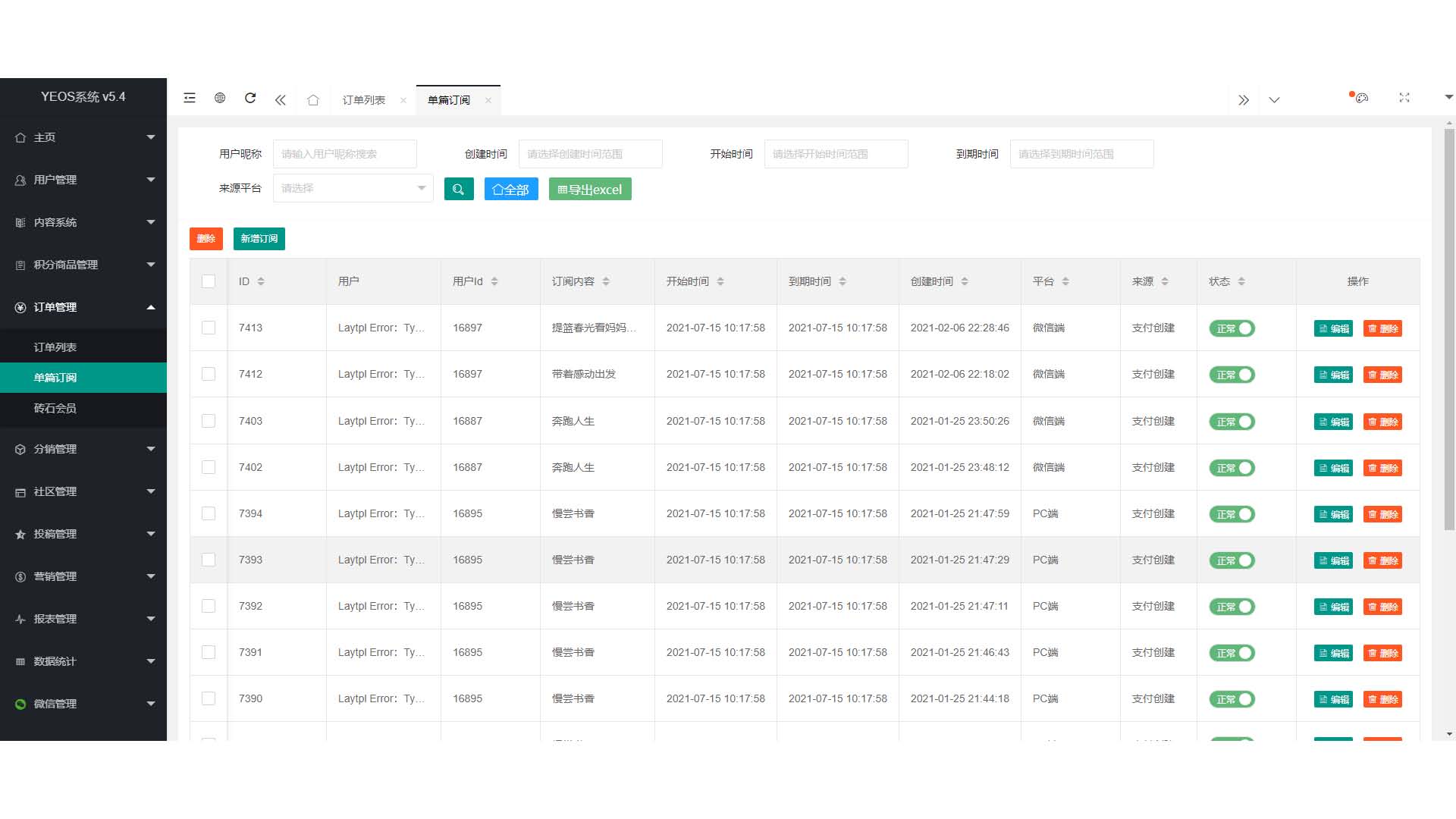
Task: Click the 用户昵称 search input
Action: click(345, 154)
